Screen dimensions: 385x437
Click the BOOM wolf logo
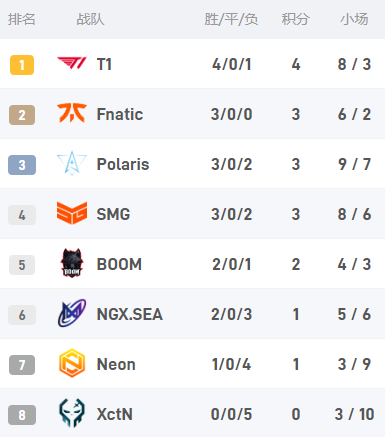[72, 263]
